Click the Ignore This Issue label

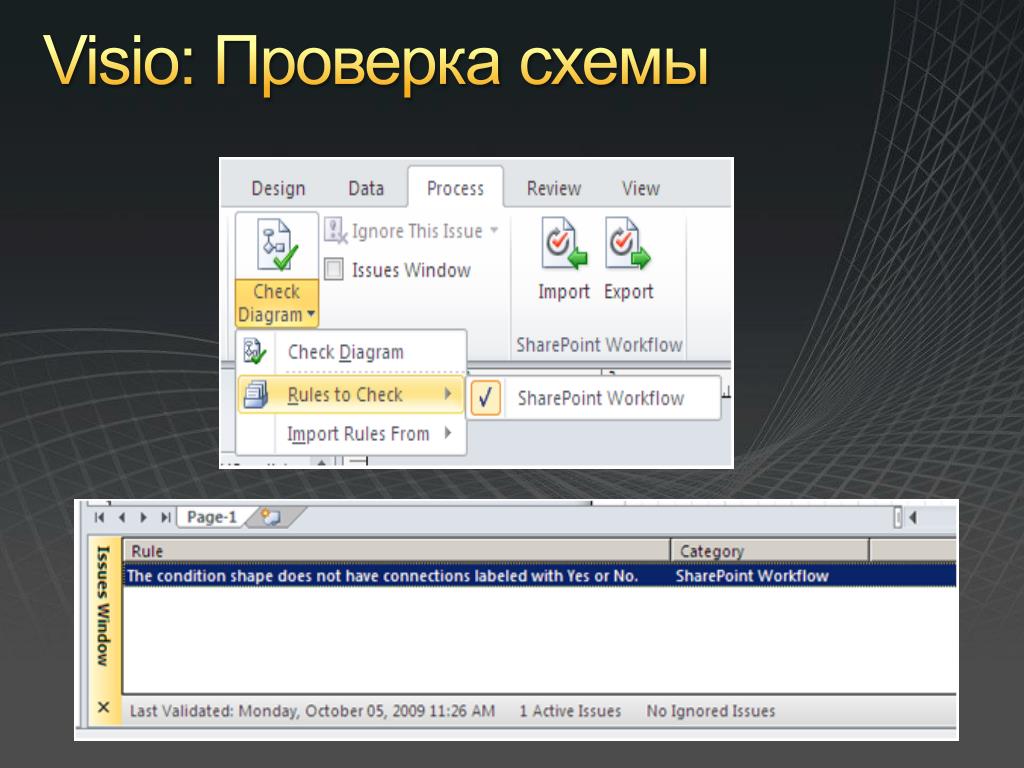[417, 231]
